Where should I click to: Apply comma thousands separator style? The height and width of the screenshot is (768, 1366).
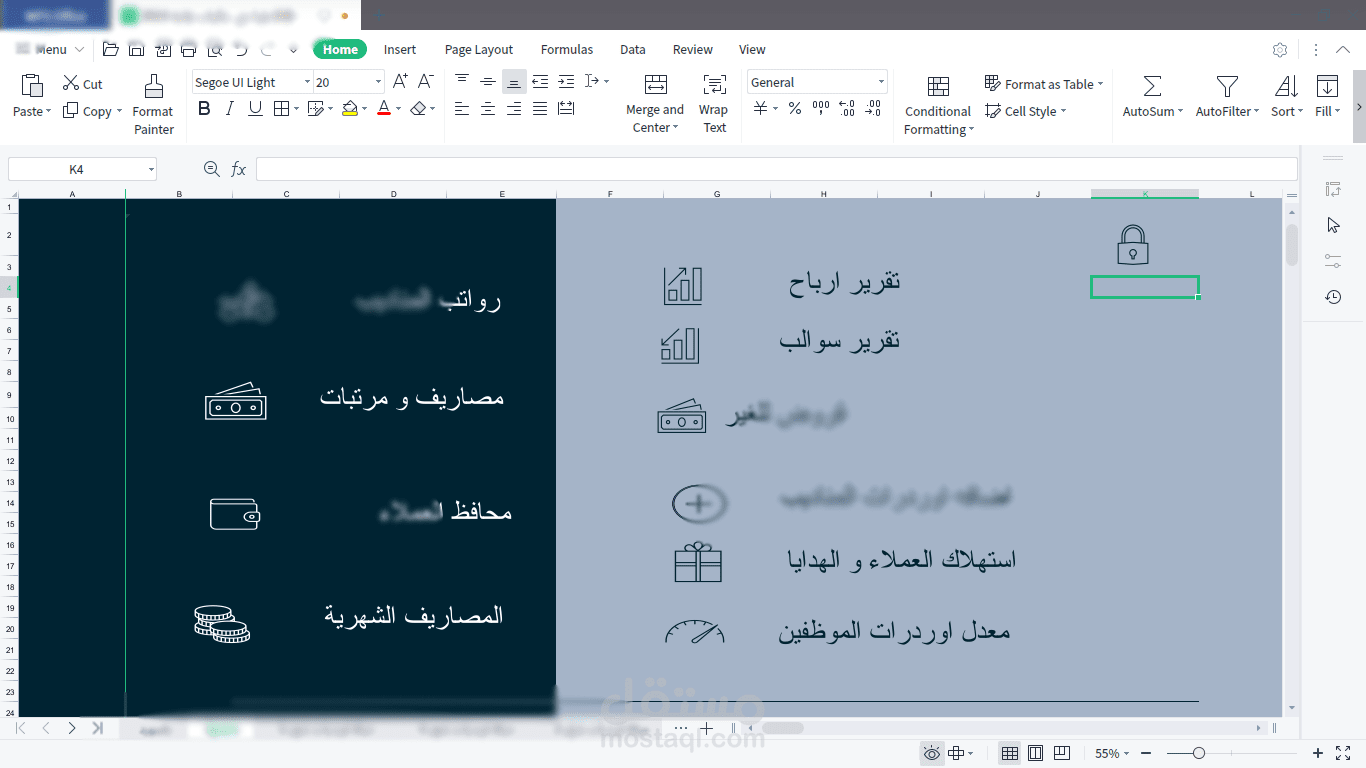pyautogui.click(x=821, y=109)
